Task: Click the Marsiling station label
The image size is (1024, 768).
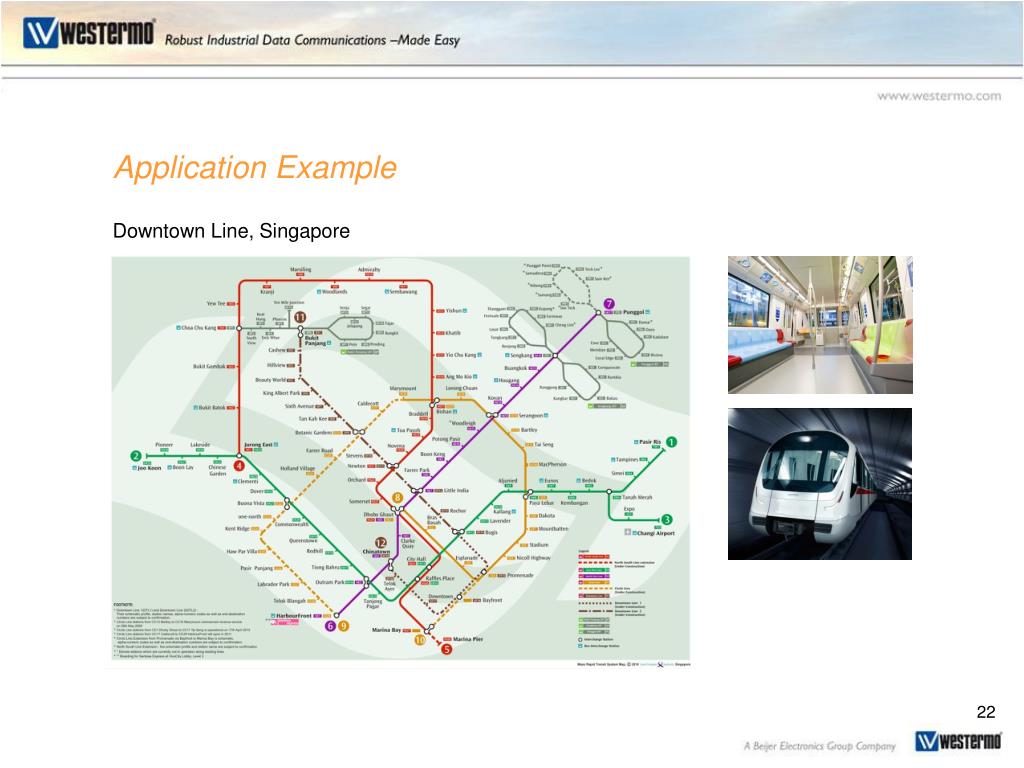Action: point(300,269)
